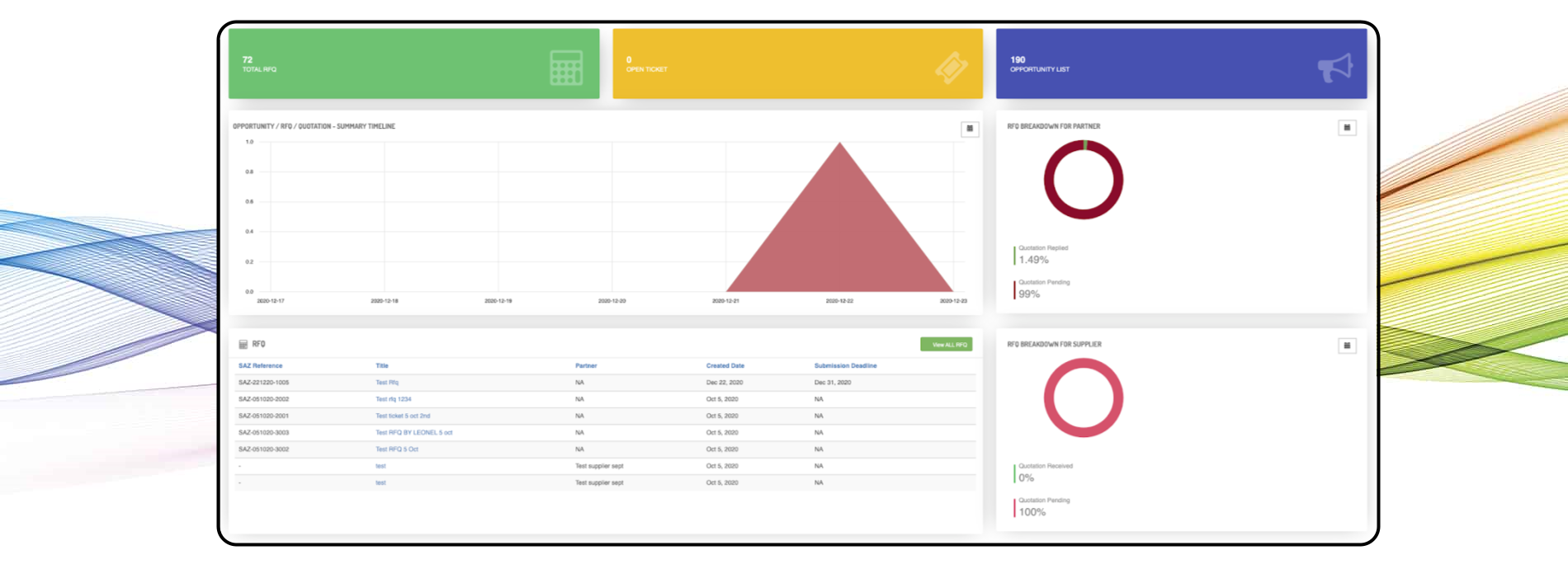Open the calendar filter for RFQ Breakdown for Partner
The width and height of the screenshot is (1568, 569).
point(1347,128)
